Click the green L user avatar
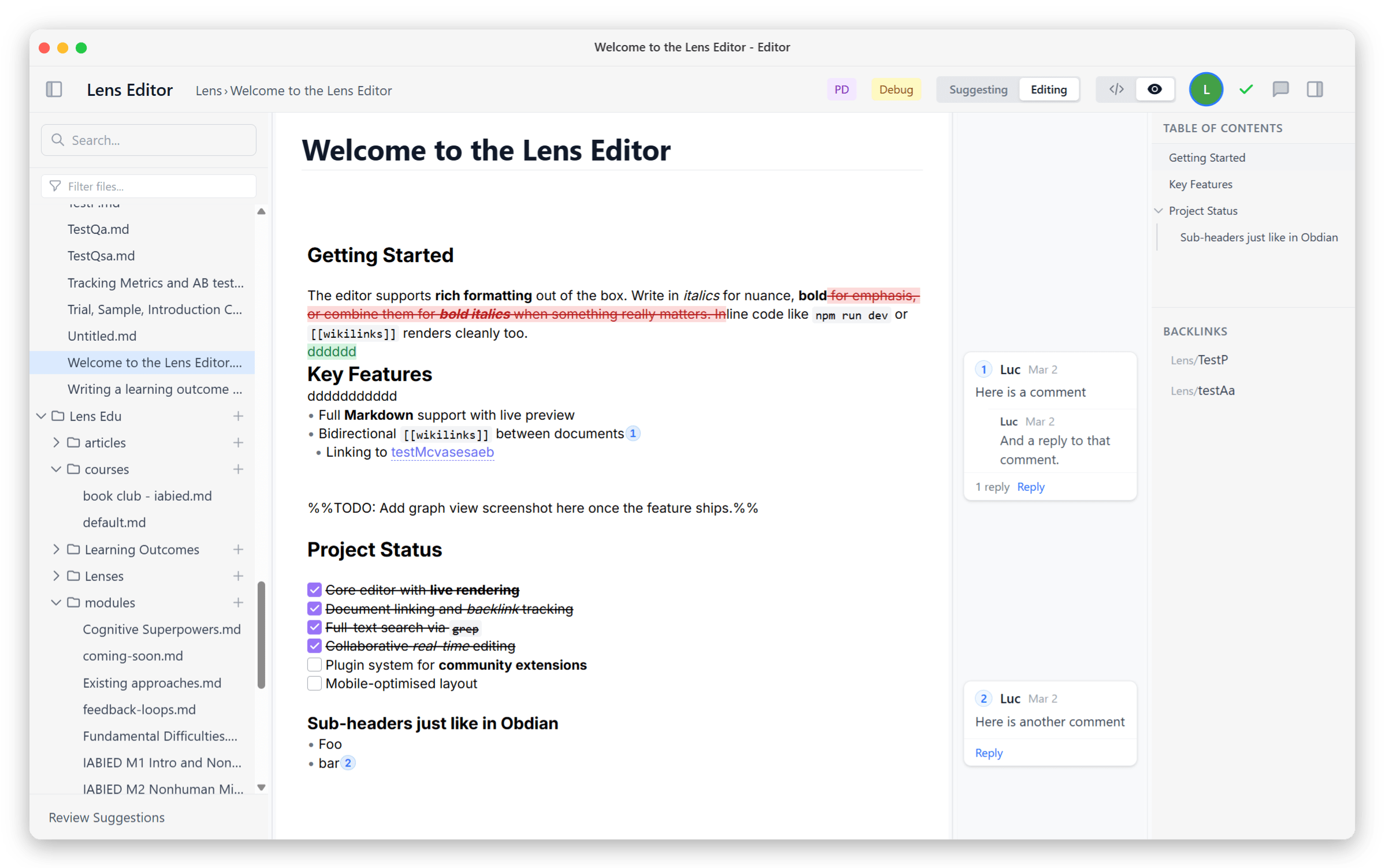 coord(1206,90)
